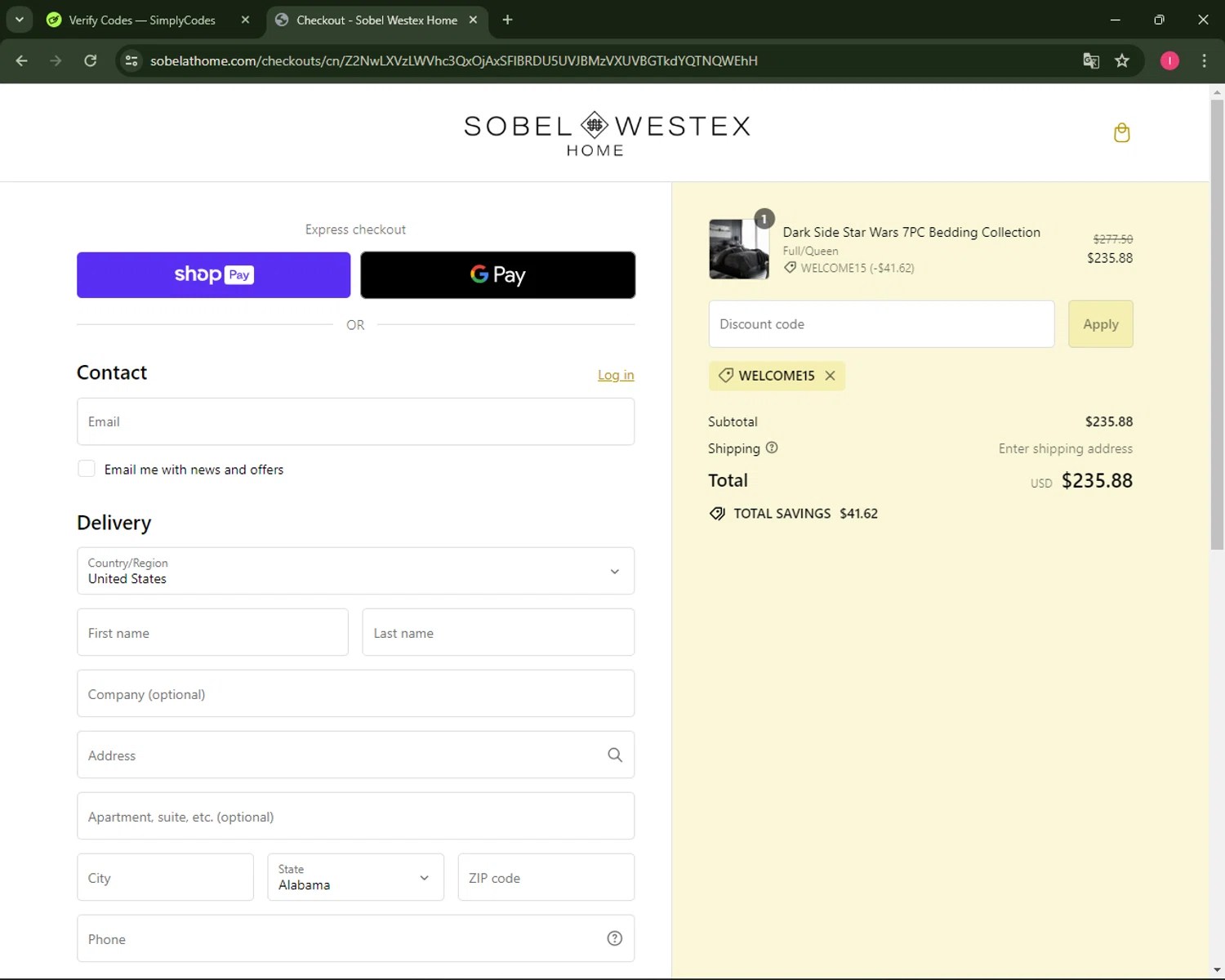Focus the First name field
1225x980 pixels.
tap(212, 632)
